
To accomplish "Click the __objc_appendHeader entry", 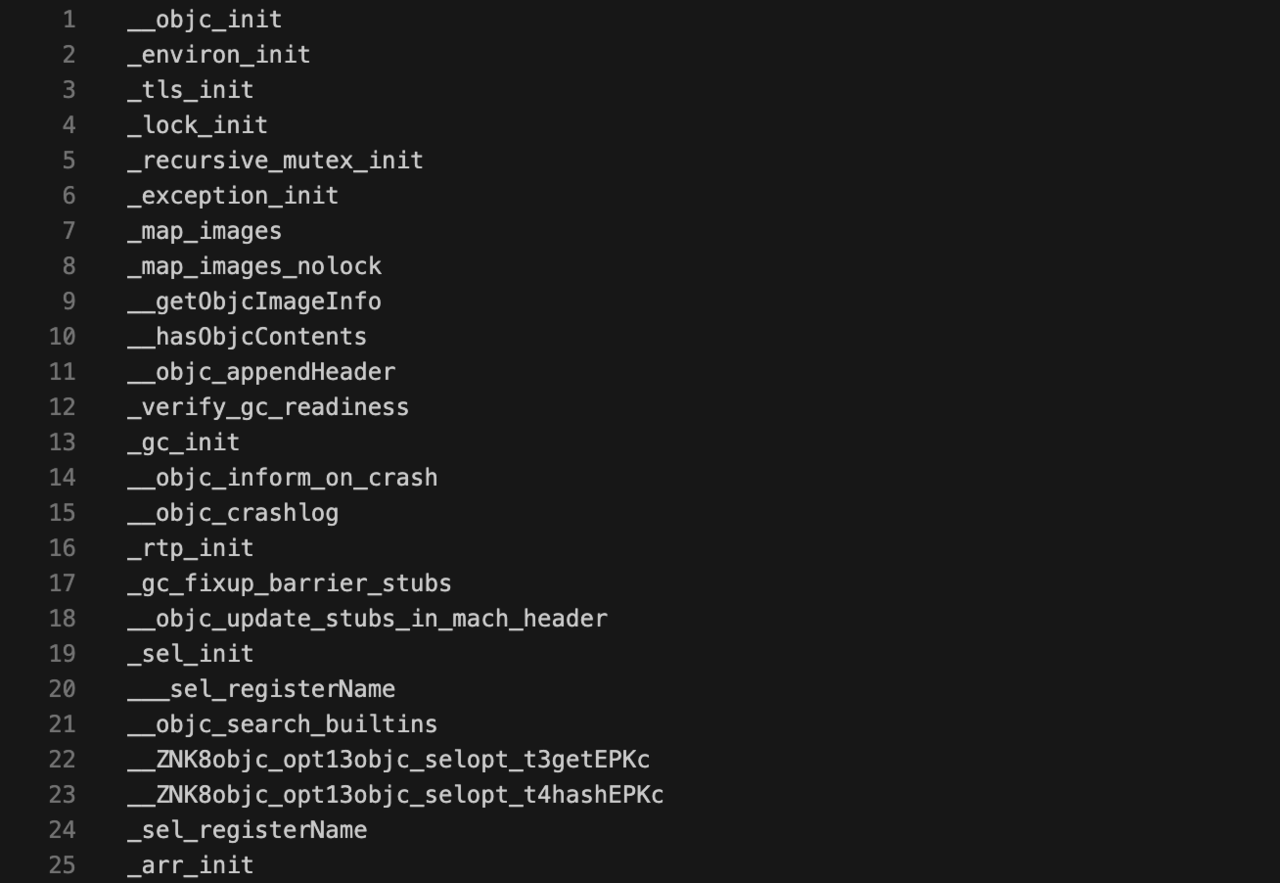I will [x=261, y=371].
